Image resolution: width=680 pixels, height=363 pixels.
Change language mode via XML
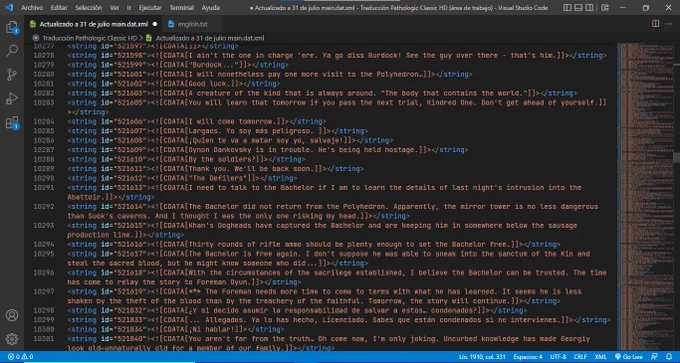(x=601, y=357)
